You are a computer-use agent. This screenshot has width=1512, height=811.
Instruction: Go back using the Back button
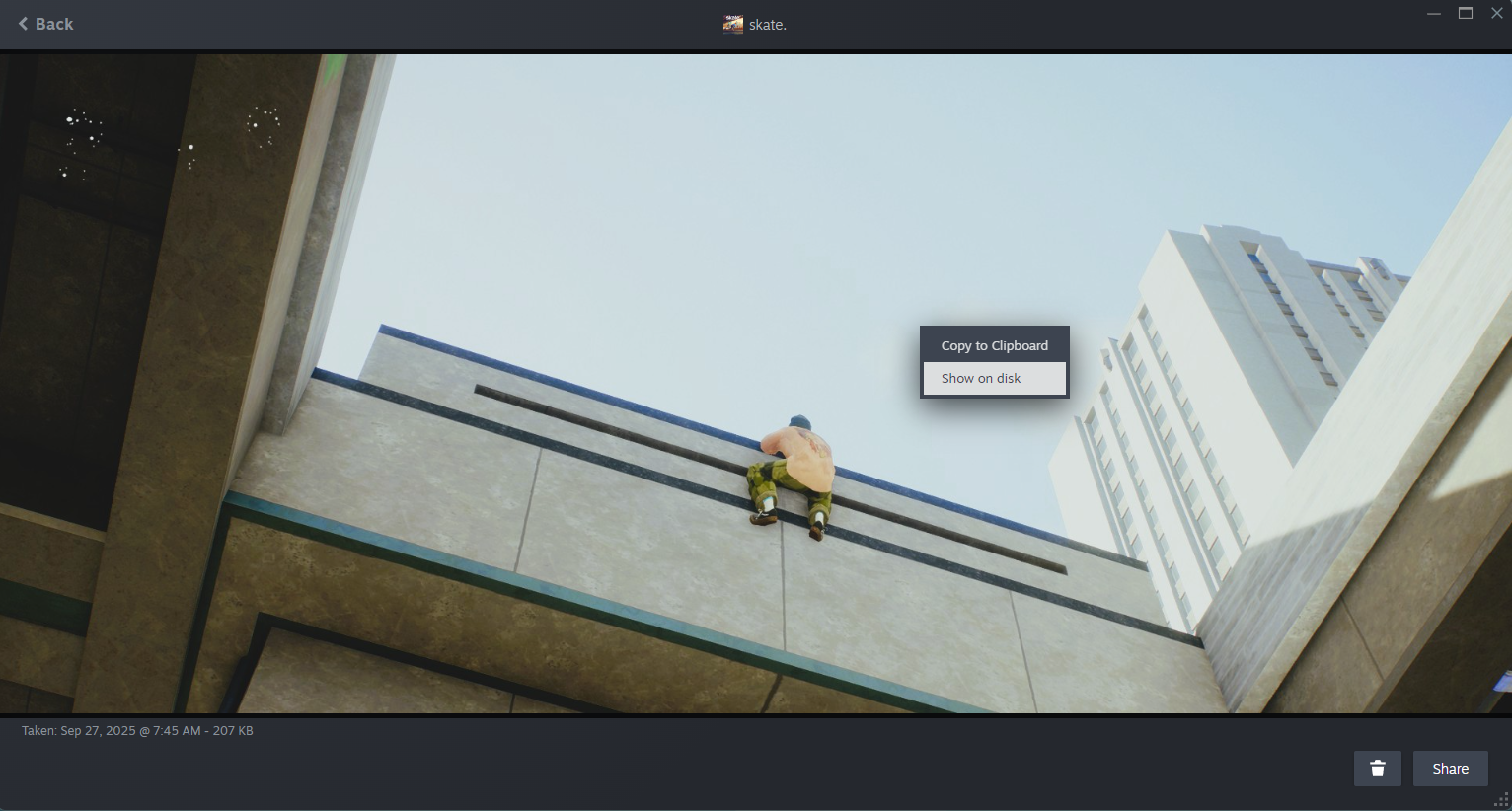coord(45,24)
